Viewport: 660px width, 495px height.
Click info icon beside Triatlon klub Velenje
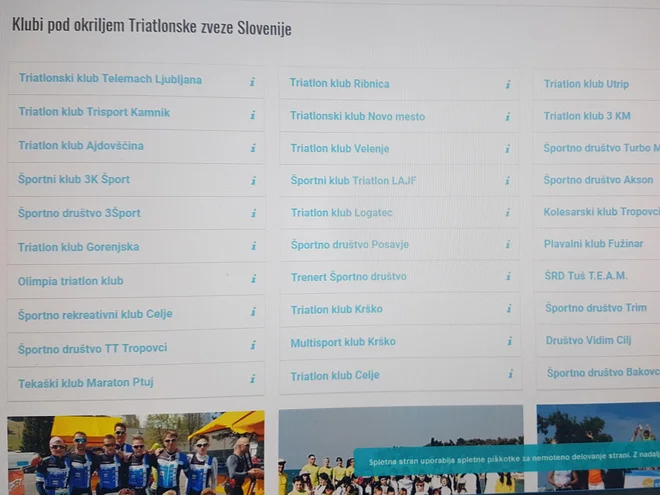[x=508, y=149]
